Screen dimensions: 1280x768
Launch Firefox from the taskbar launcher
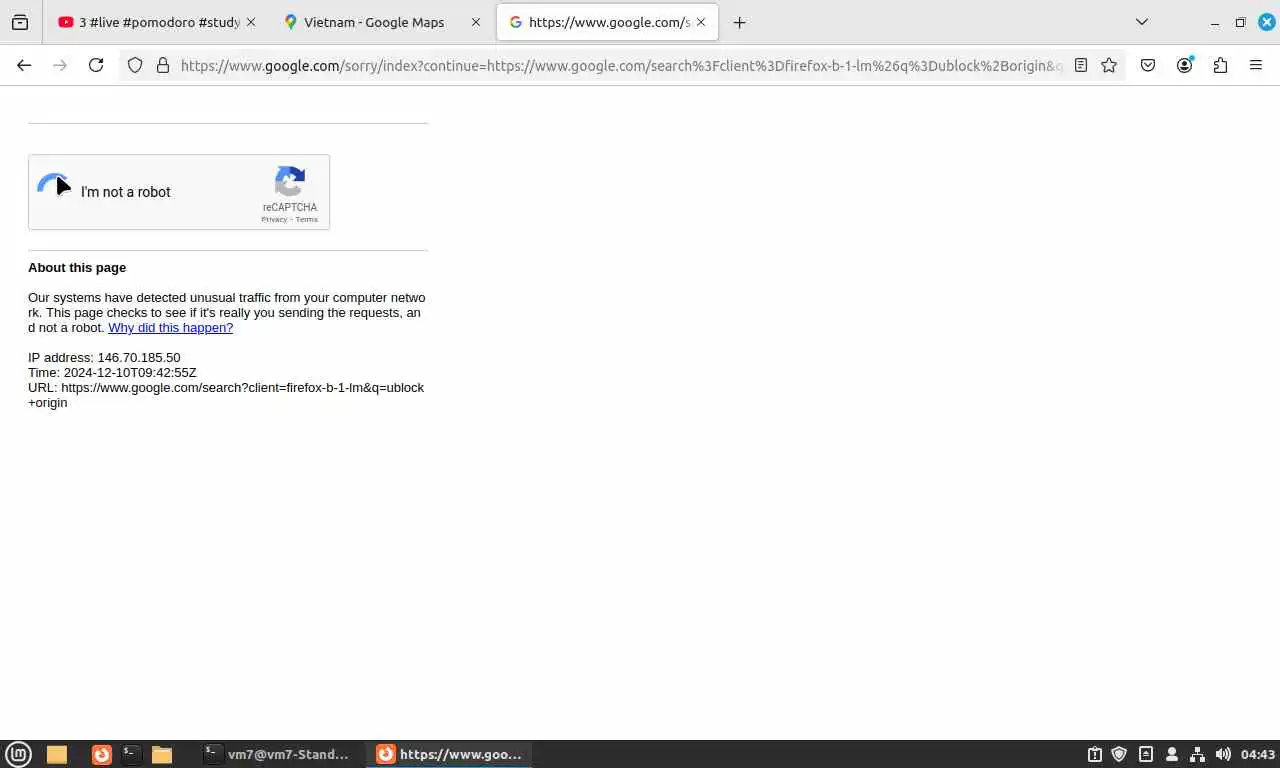[101, 754]
